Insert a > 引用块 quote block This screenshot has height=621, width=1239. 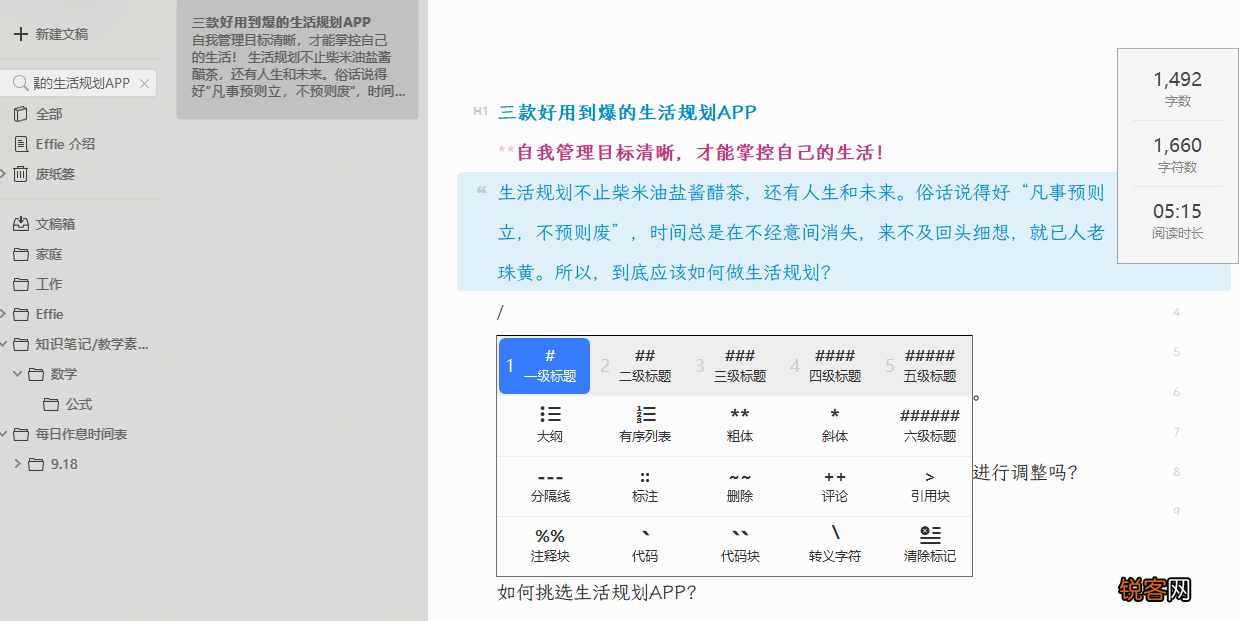930,486
